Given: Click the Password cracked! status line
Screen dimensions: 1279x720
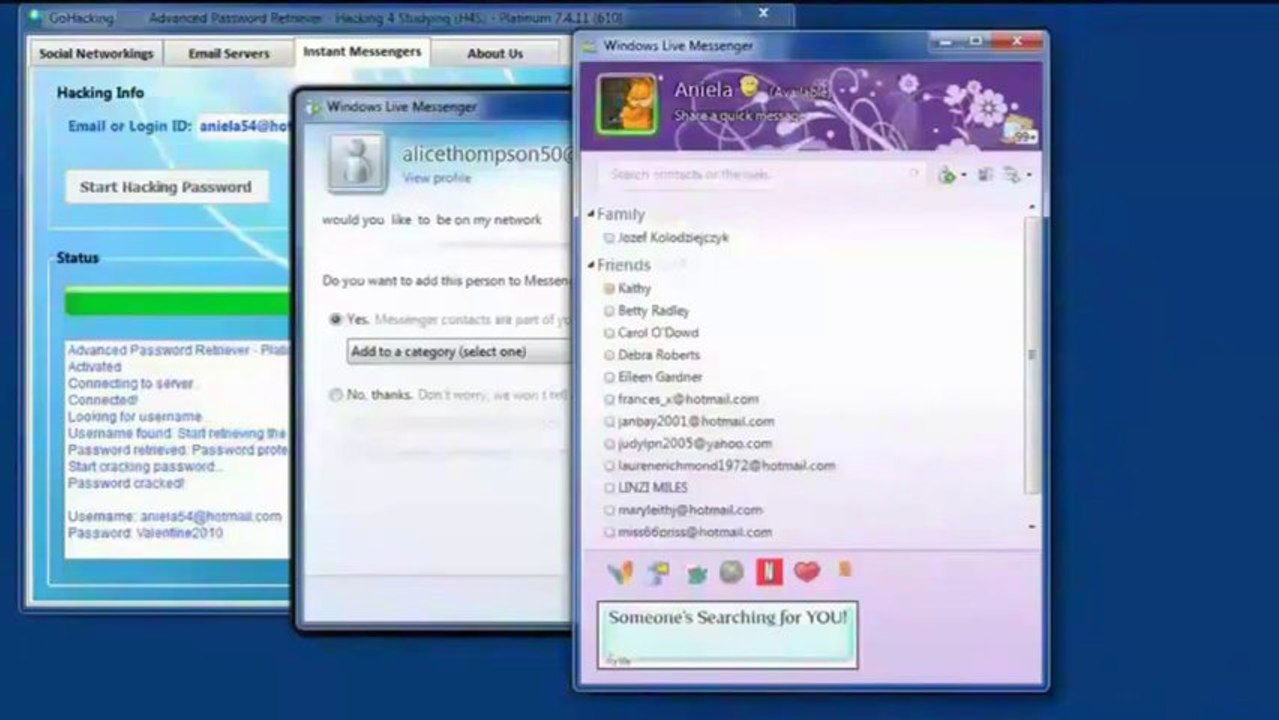Looking at the screenshot, I should point(126,483).
